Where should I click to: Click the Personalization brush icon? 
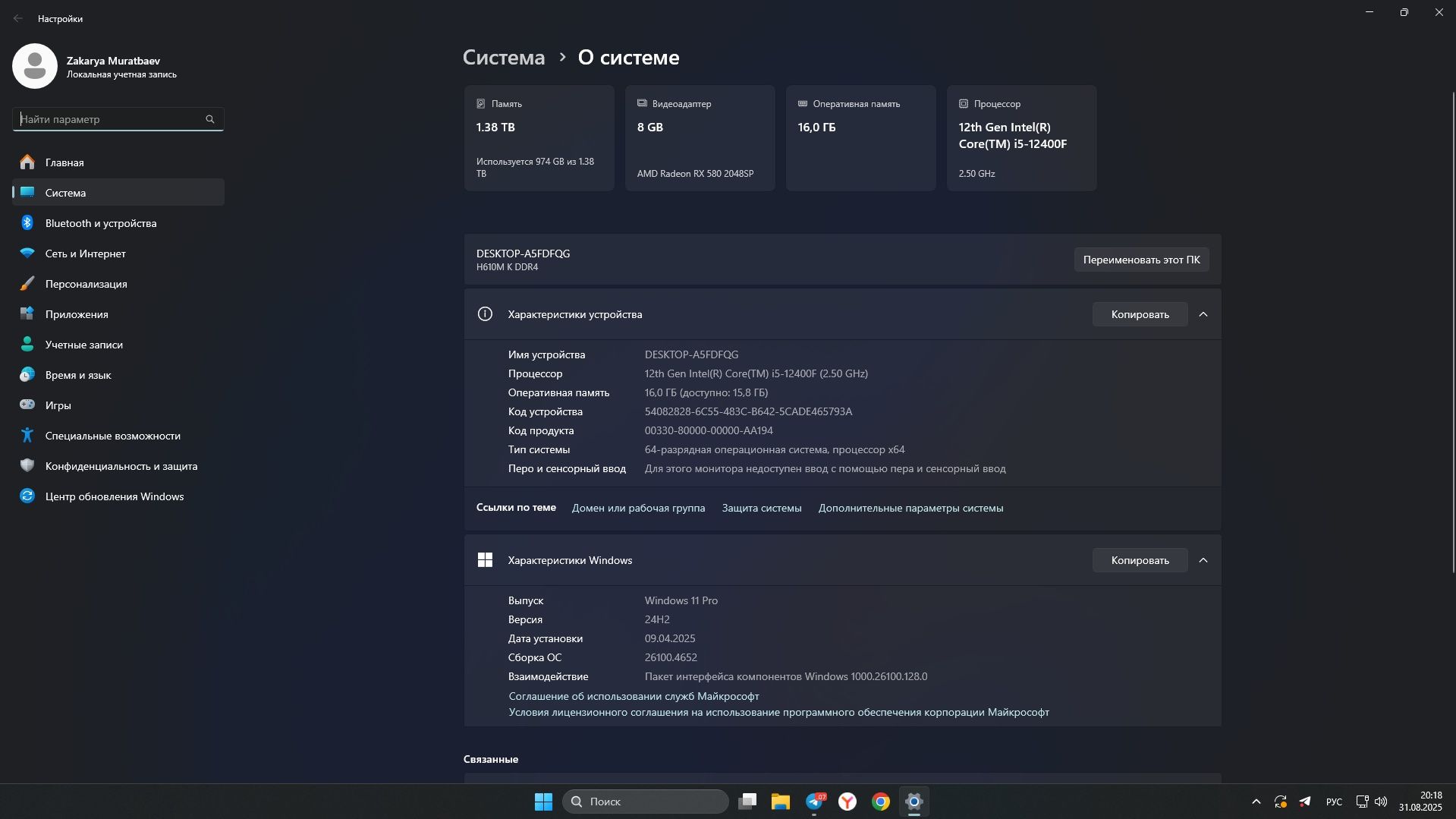tap(27, 284)
